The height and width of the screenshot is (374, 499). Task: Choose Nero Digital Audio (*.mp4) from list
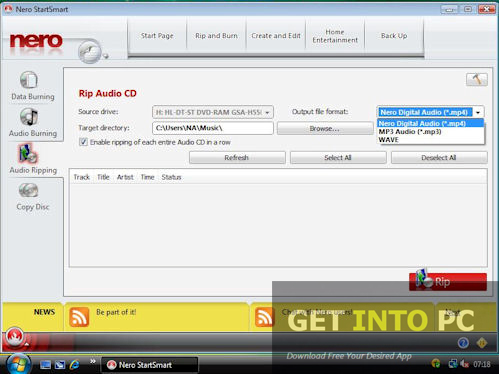pos(430,123)
